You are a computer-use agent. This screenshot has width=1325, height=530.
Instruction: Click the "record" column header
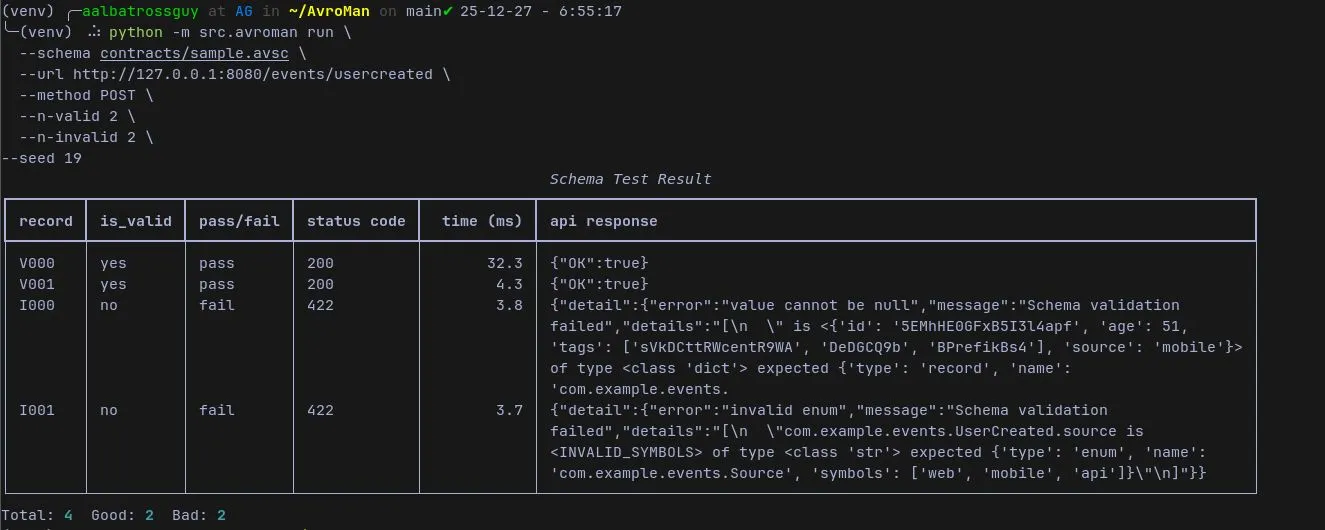click(46, 221)
